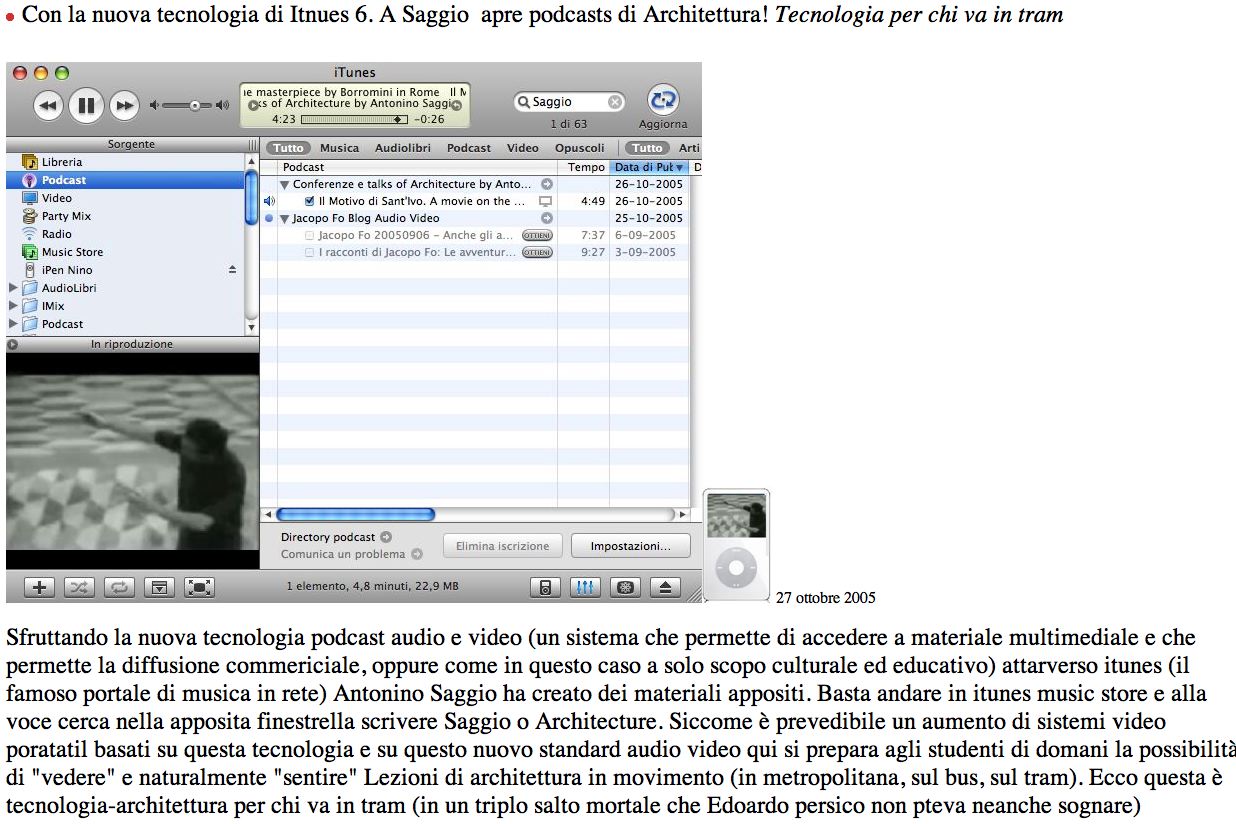The height and width of the screenshot is (824, 1236).
Task: Click the fast-forward next track button
Action: click(x=124, y=105)
